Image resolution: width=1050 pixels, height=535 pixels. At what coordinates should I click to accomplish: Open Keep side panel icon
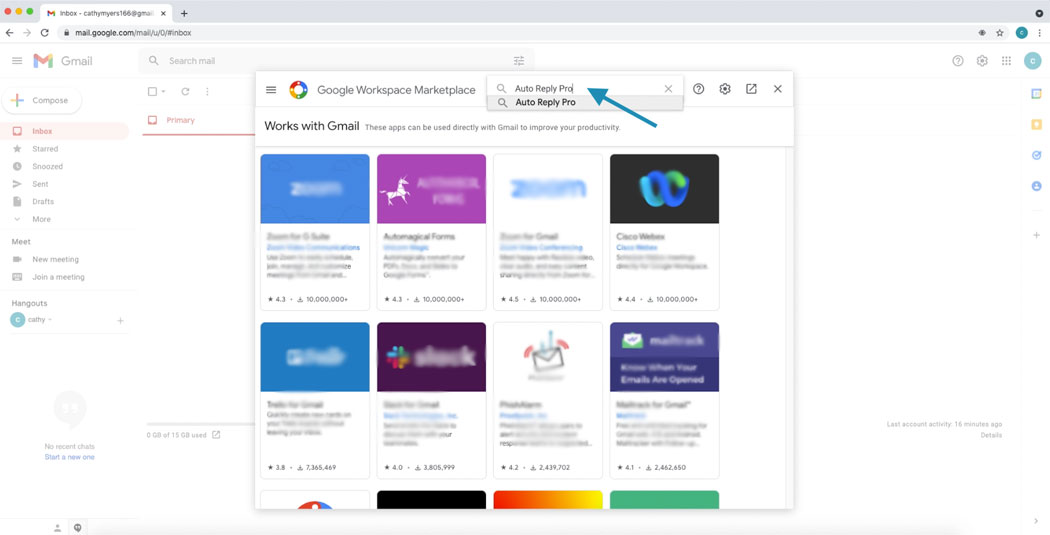click(x=1037, y=125)
